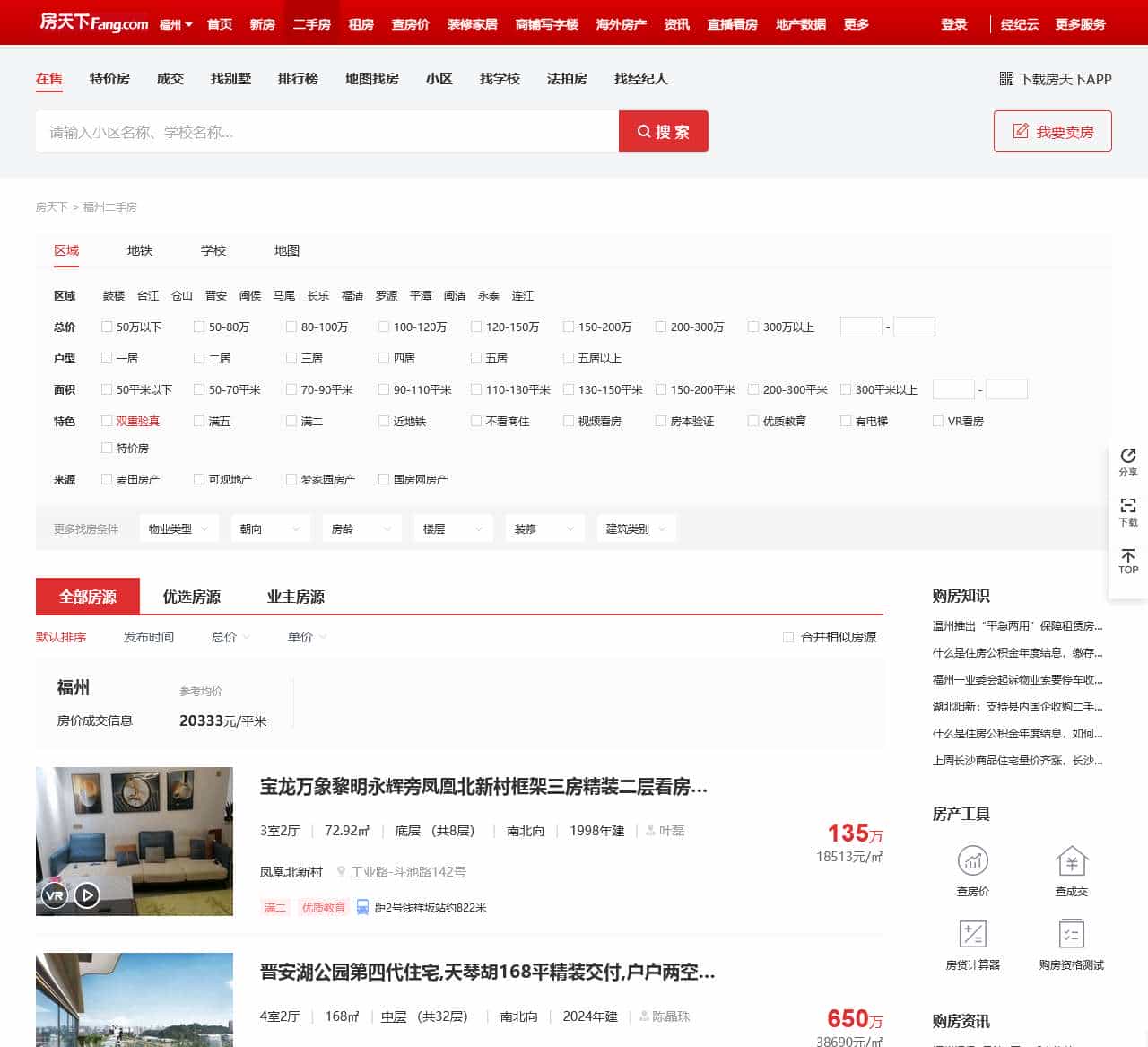Click the search magnifier button
The image size is (1148, 1047).
pyautogui.click(x=664, y=131)
